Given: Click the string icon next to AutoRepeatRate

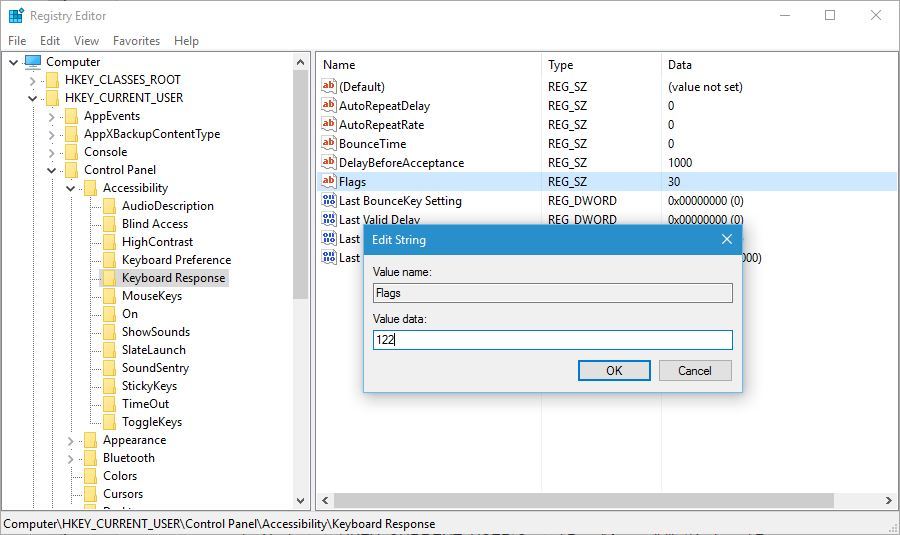Looking at the screenshot, I should 329,124.
